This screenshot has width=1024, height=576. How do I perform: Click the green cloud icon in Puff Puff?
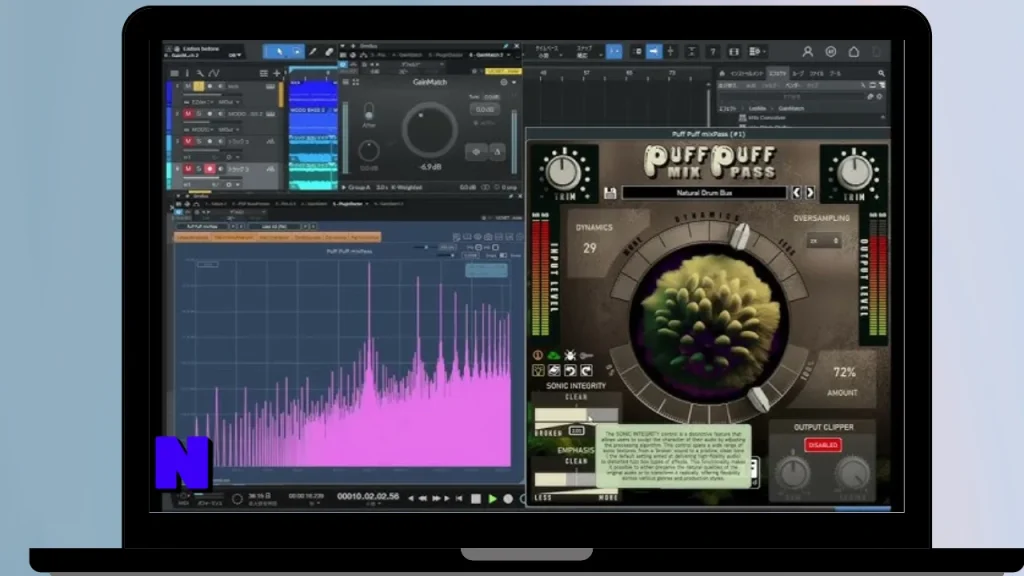553,356
